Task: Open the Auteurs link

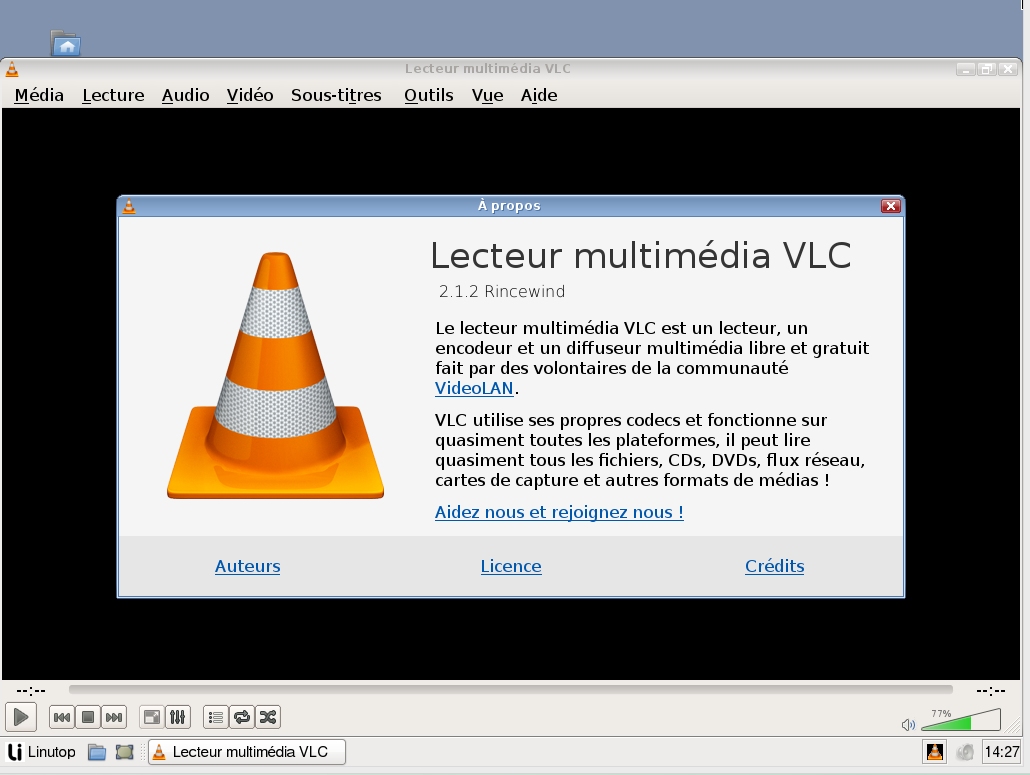Action: point(248,566)
